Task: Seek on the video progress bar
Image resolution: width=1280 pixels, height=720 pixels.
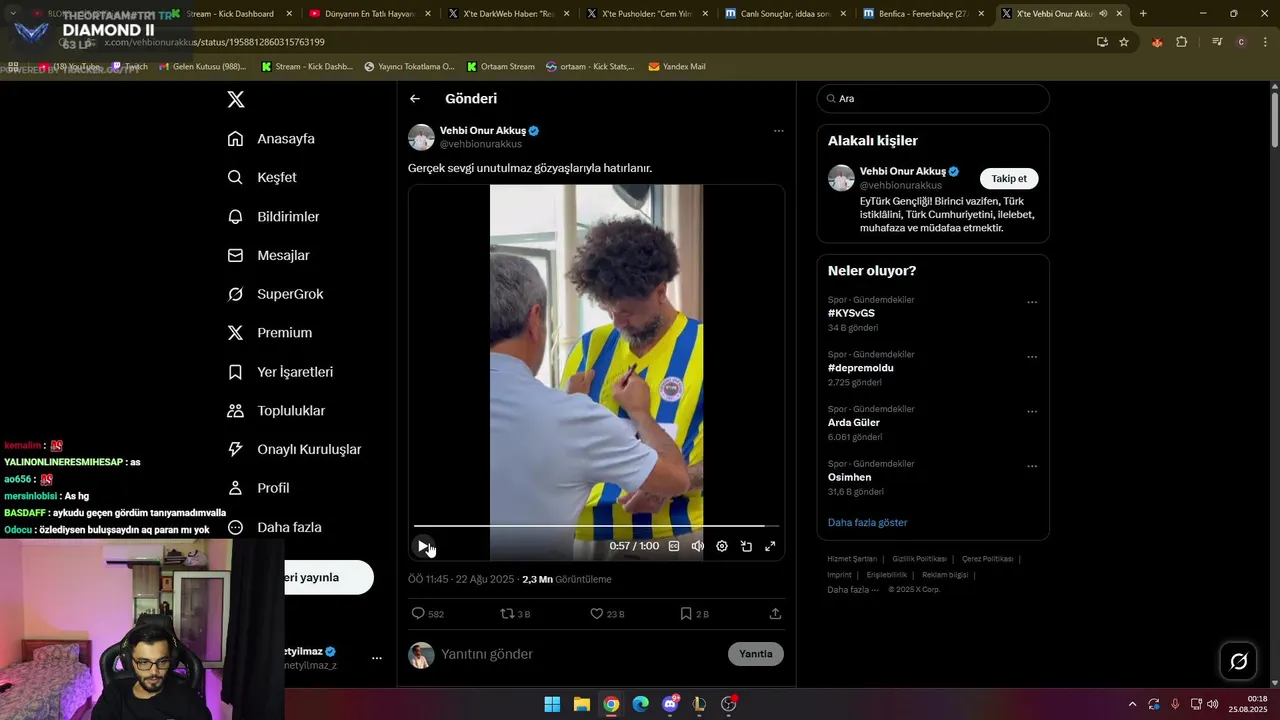Action: (x=596, y=525)
